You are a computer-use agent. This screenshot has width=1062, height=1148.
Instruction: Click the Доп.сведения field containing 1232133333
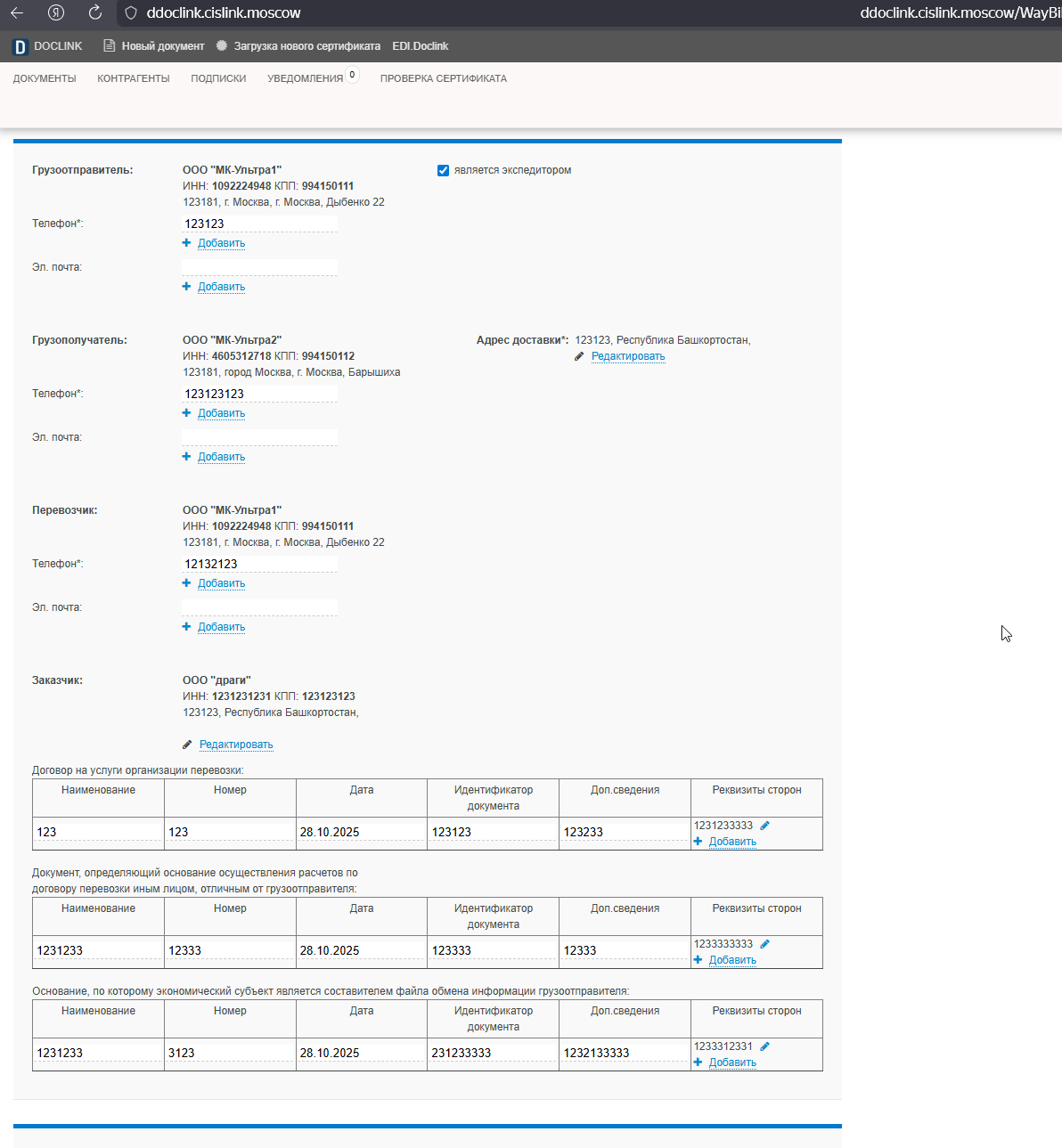pos(625,1053)
